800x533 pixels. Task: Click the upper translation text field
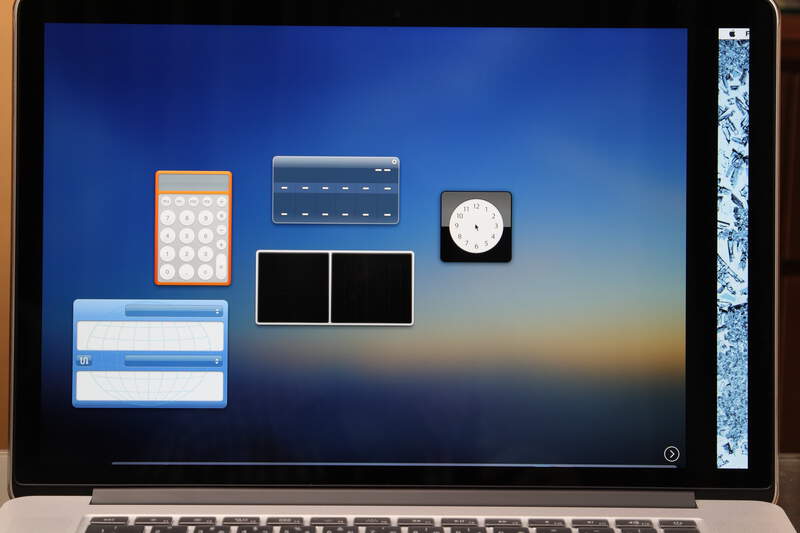(x=150, y=335)
